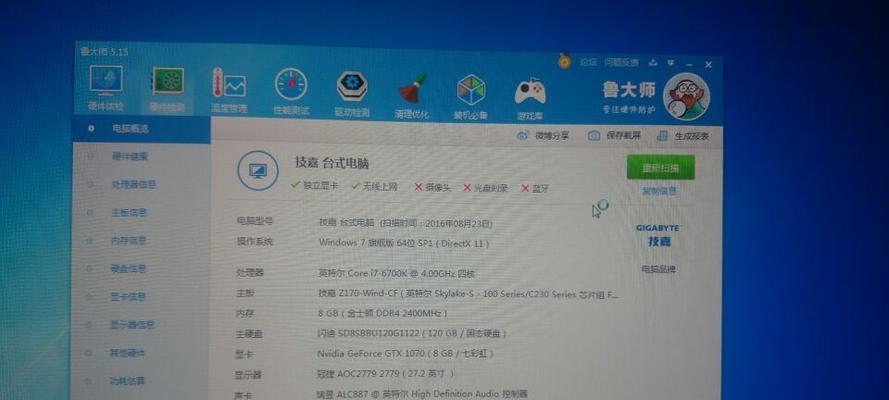
Task: Click the 技嘉 Z170-Wind-CF motherboard value
Action: click(468, 294)
